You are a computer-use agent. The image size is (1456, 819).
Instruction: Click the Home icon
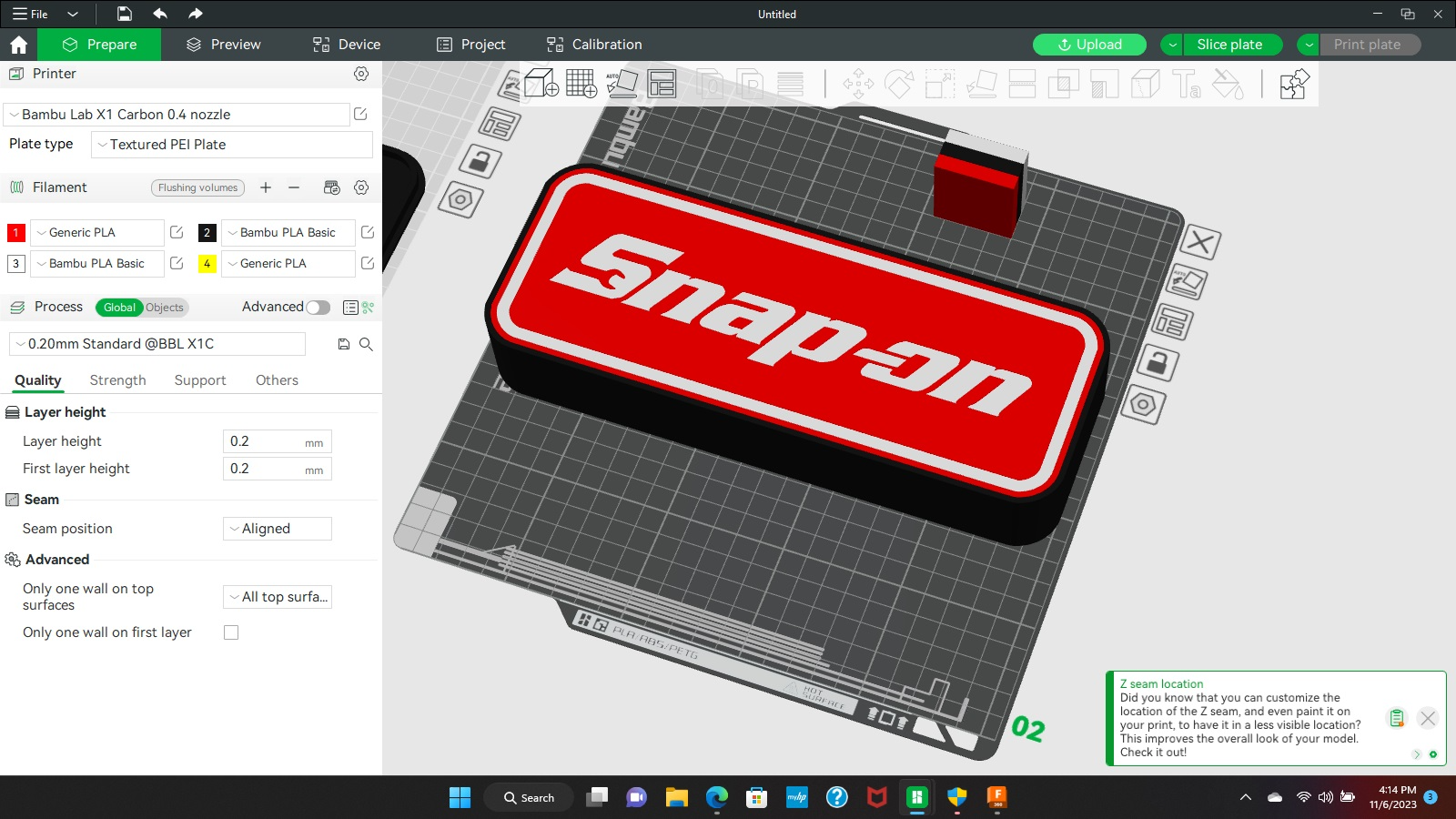(18, 45)
